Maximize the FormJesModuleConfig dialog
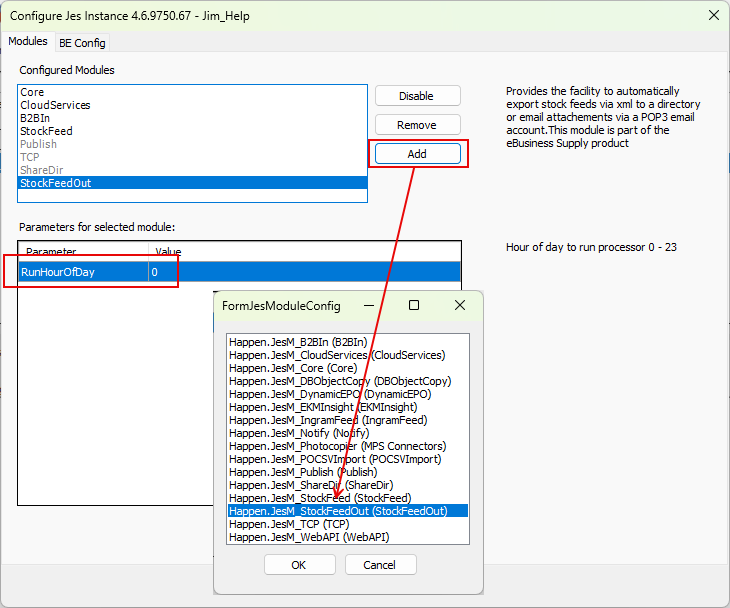The width and height of the screenshot is (730, 608). (414, 305)
